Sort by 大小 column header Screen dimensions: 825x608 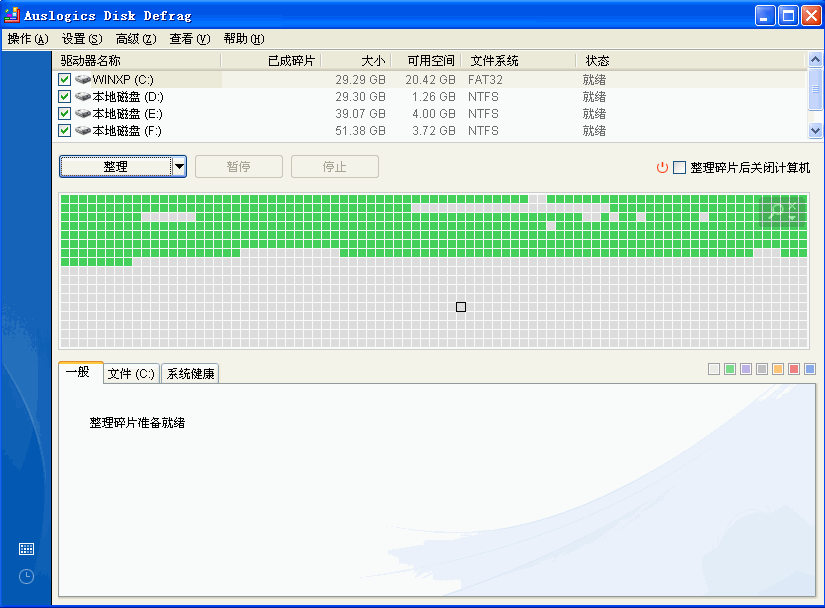[356, 61]
